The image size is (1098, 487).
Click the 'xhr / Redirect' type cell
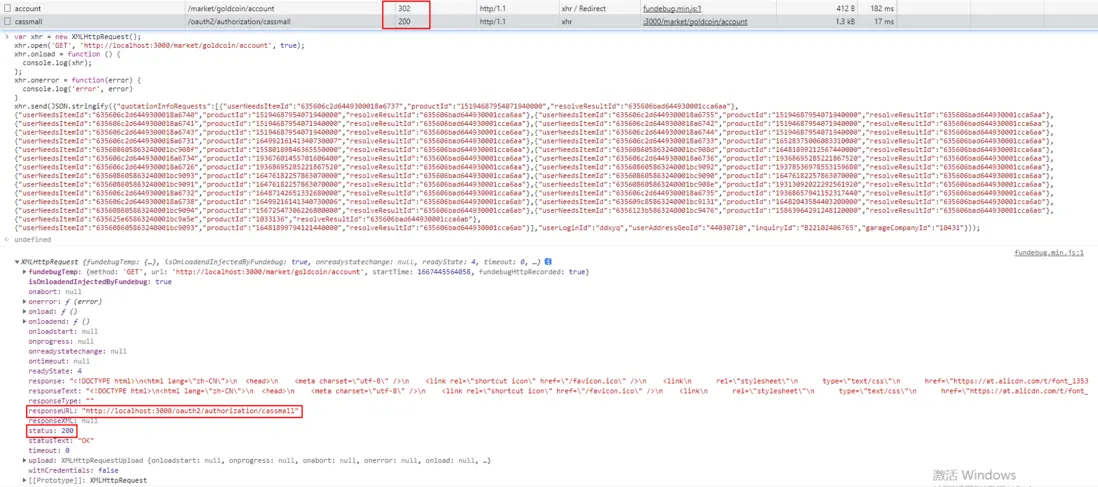585,8
